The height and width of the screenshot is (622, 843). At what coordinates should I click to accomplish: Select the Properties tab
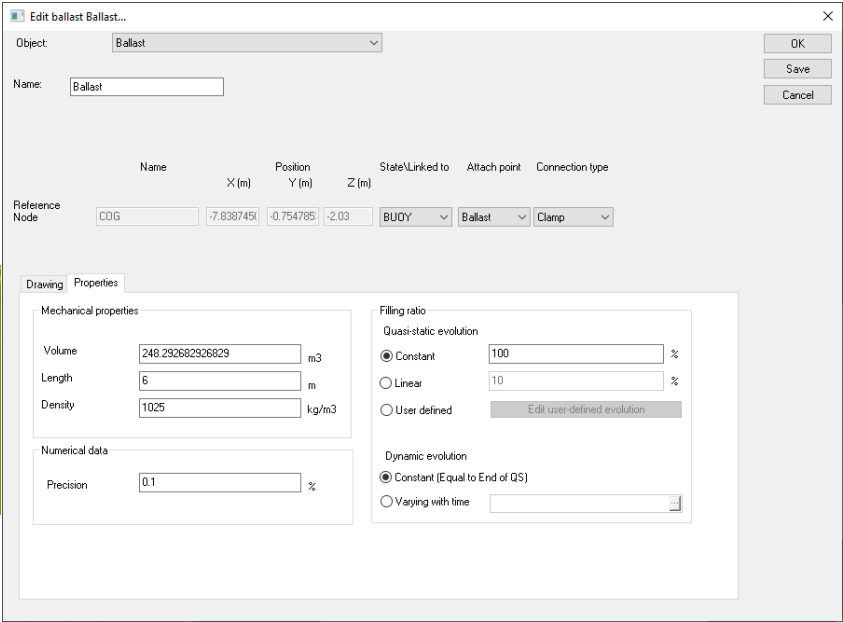pyautogui.click(x=94, y=284)
